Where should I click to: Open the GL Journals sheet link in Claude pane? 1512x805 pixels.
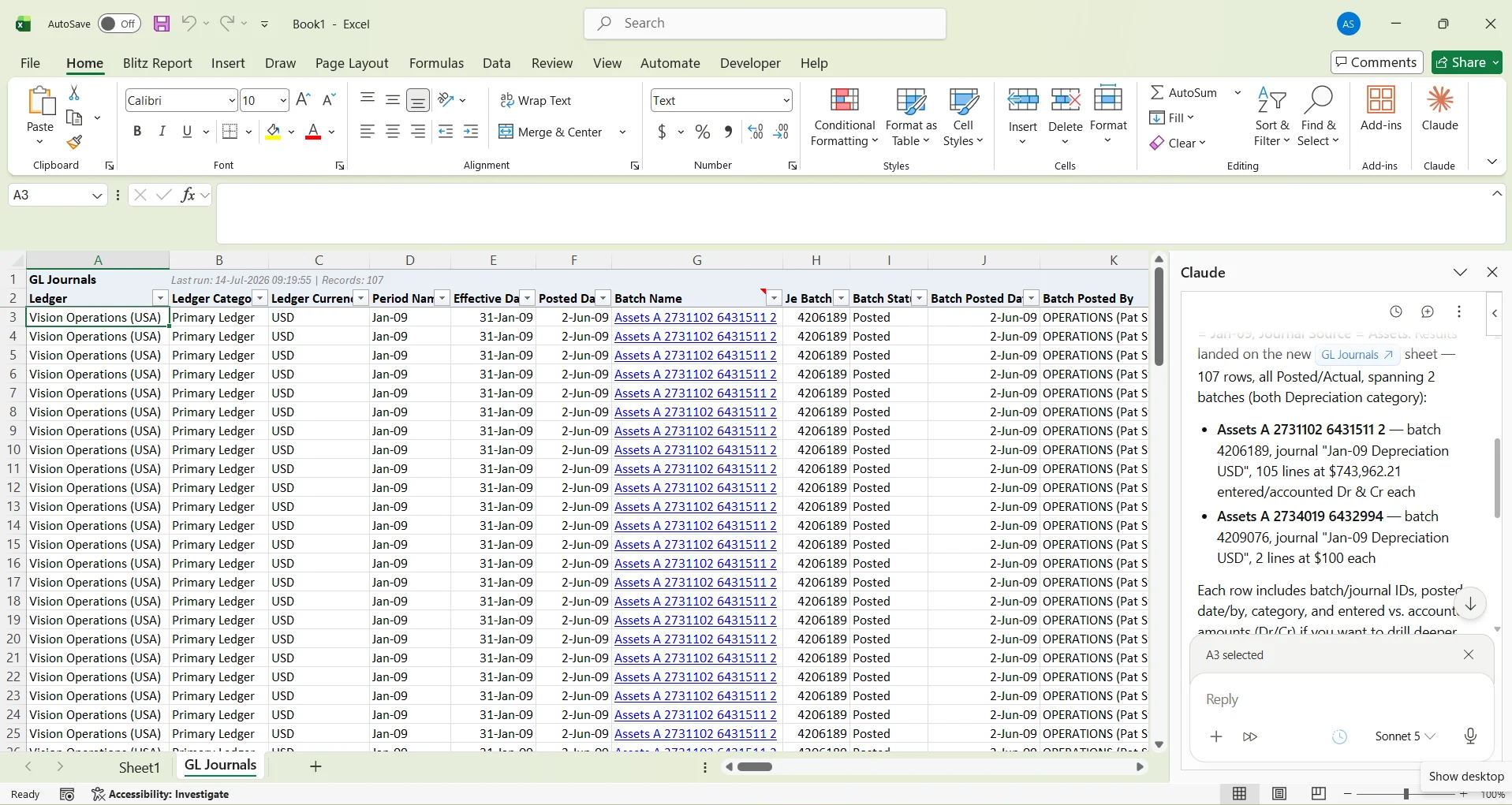pos(1357,355)
